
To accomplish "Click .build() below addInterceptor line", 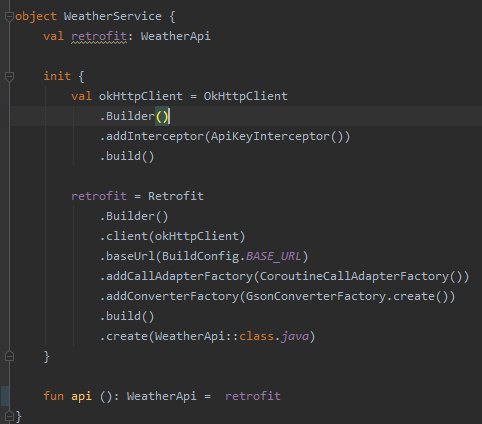I will point(127,156).
